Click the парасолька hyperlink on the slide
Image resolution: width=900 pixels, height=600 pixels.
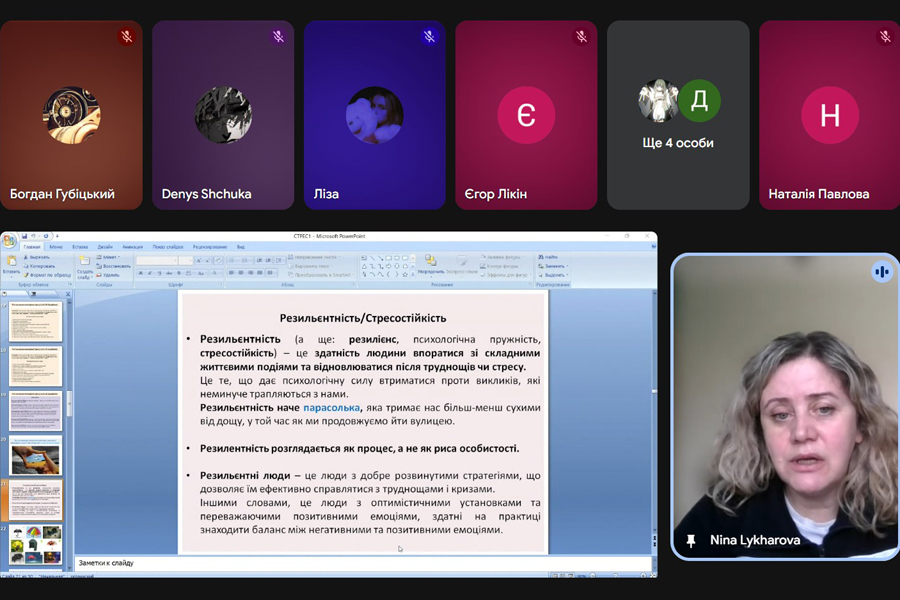pos(332,408)
